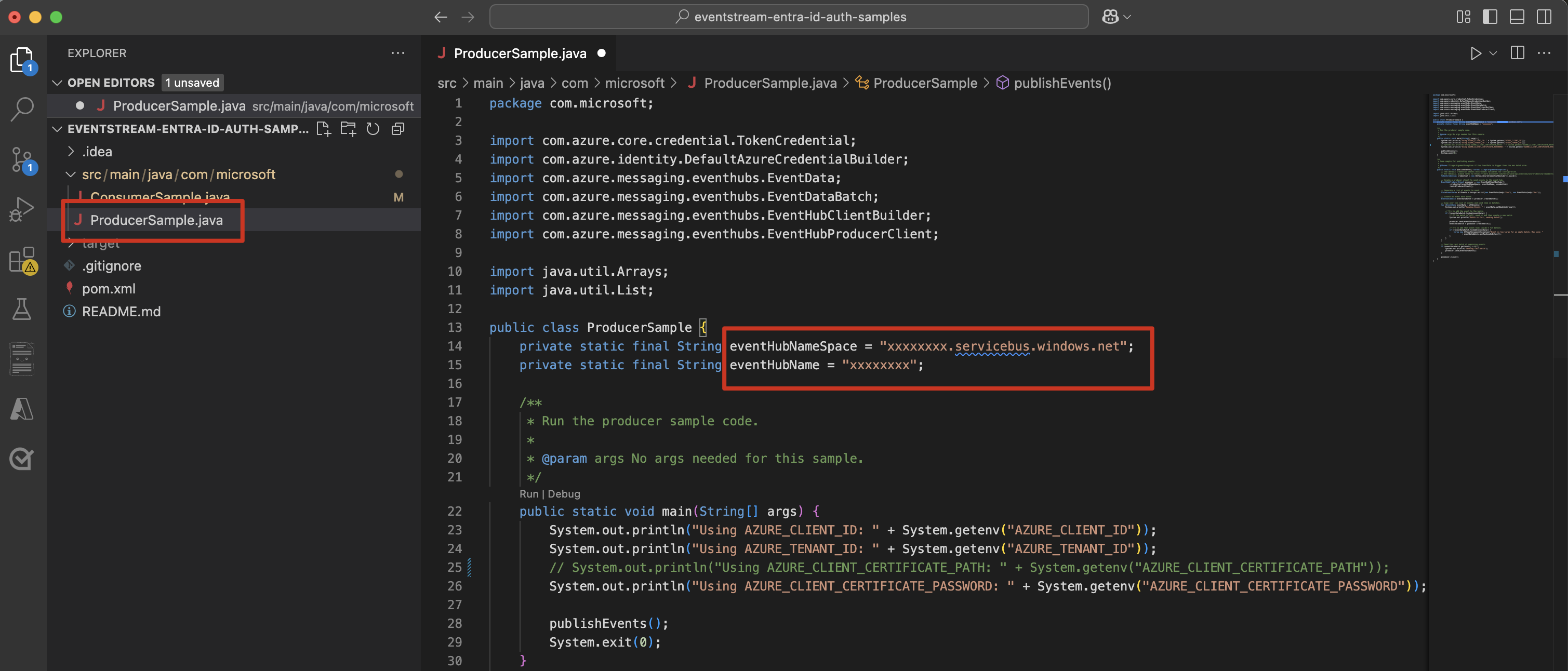Click the New File icon in Explorer
1568x671 pixels.
pyautogui.click(x=323, y=129)
